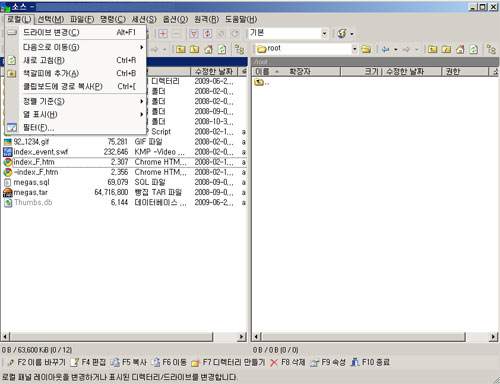
Task: Click parent folder '..' in remote panel
Action: pyautogui.click(x=262, y=82)
